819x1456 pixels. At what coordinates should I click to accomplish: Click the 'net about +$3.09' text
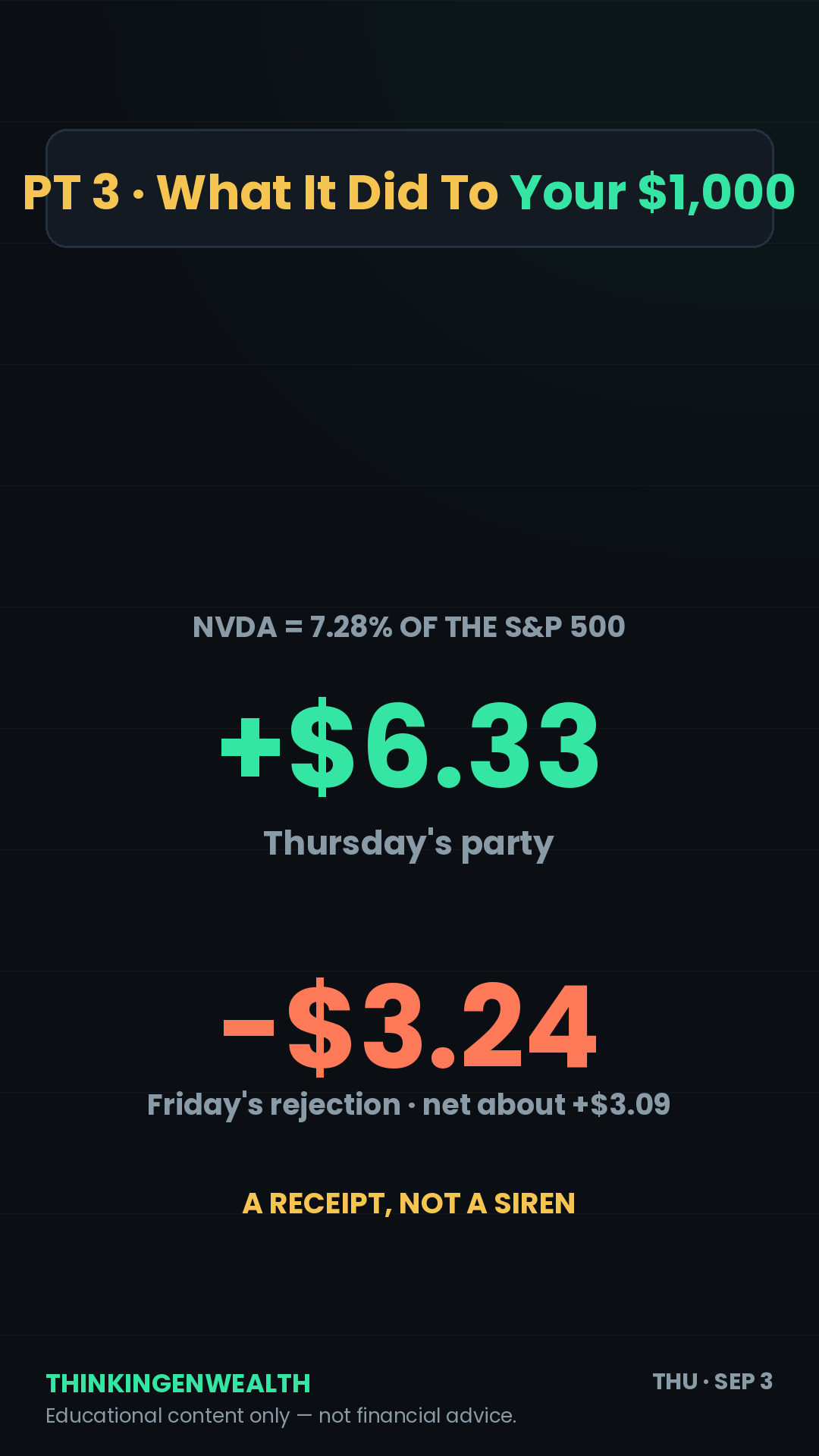(x=546, y=1105)
